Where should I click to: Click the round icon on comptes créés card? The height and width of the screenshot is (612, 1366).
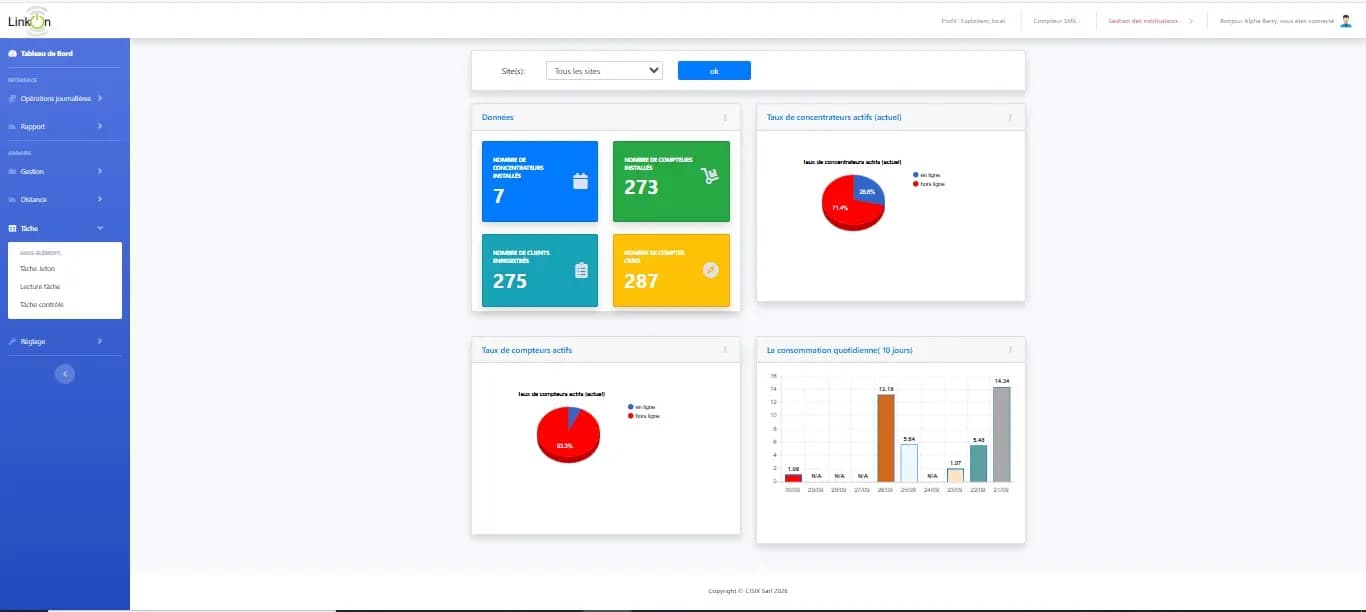point(711,269)
